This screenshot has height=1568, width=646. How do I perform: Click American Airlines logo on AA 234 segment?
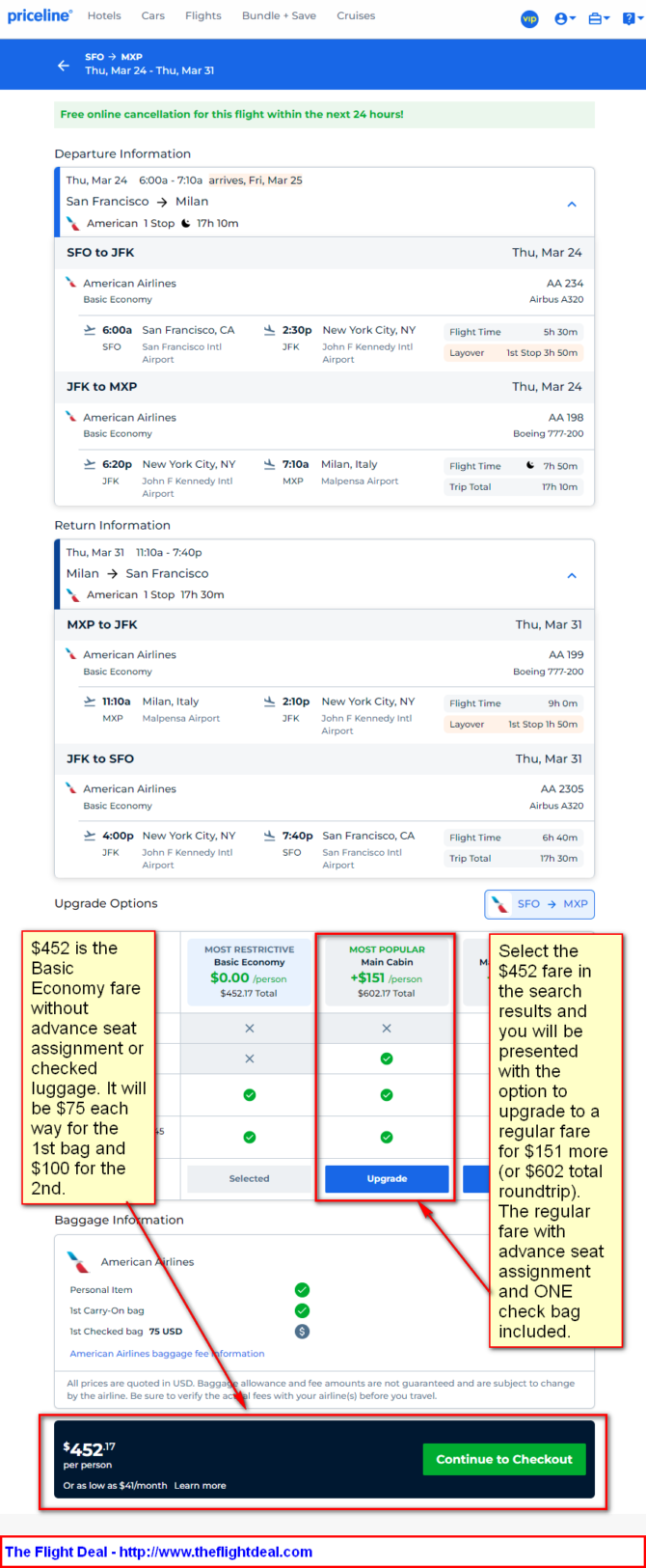click(71, 283)
